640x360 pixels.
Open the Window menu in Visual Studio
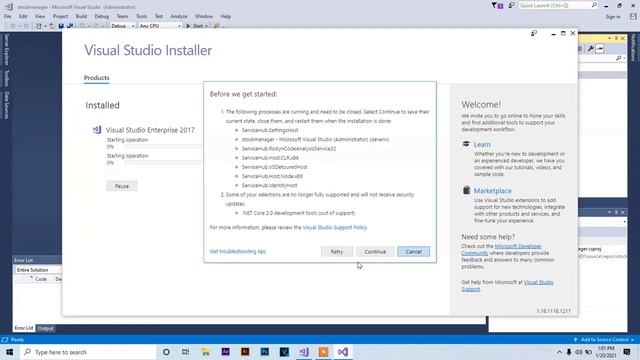pos(204,16)
